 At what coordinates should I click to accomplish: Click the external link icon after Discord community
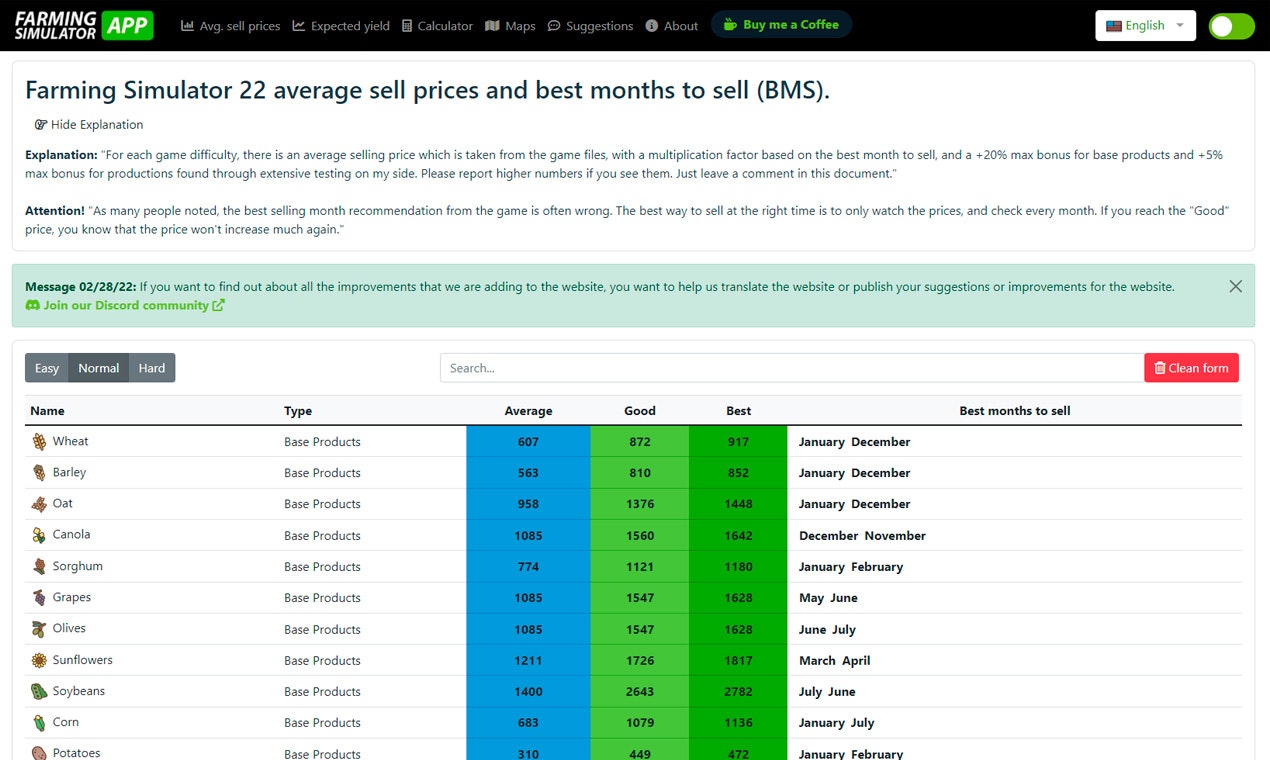point(219,306)
